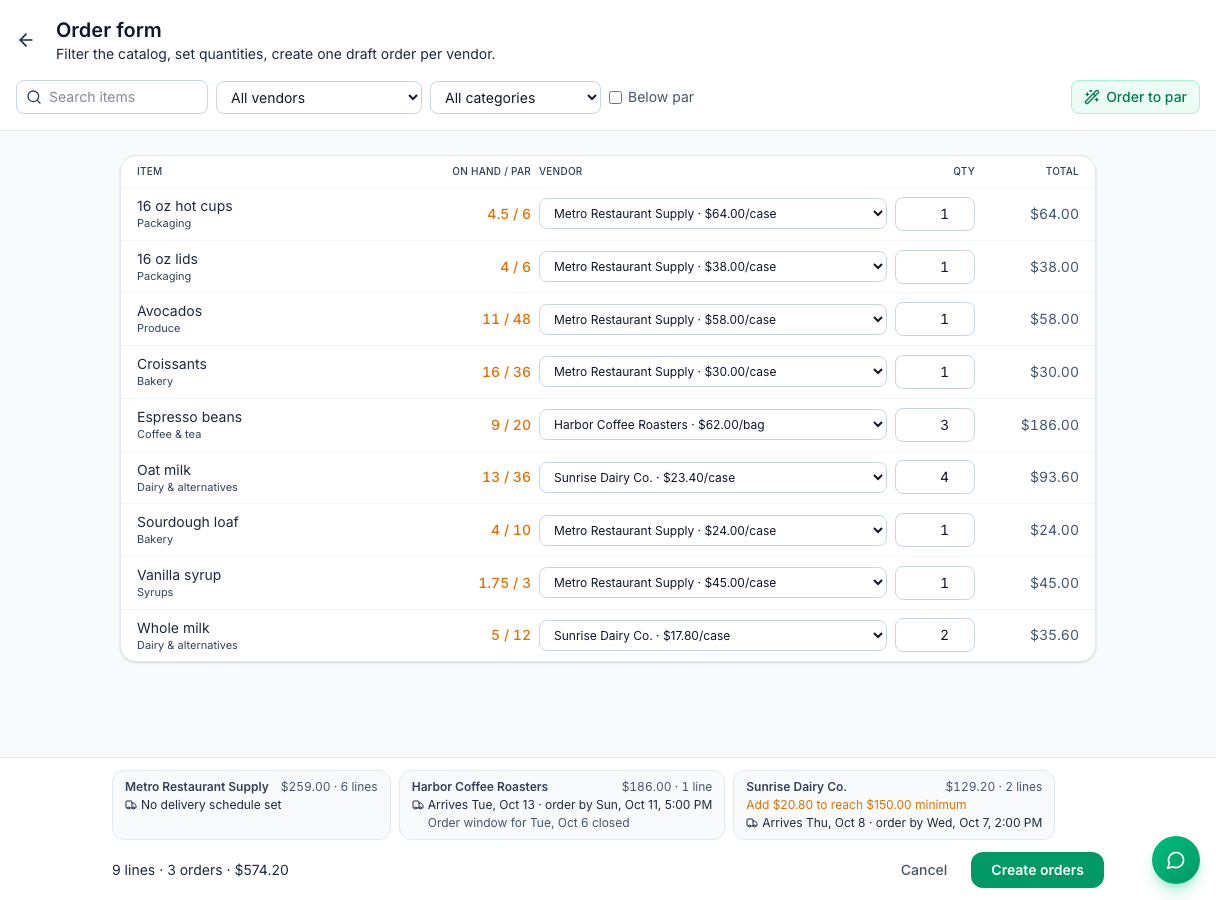
Task: Click the '9 lines · 3 orders · $574.20' summary
Action: click(x=200, y=870)
